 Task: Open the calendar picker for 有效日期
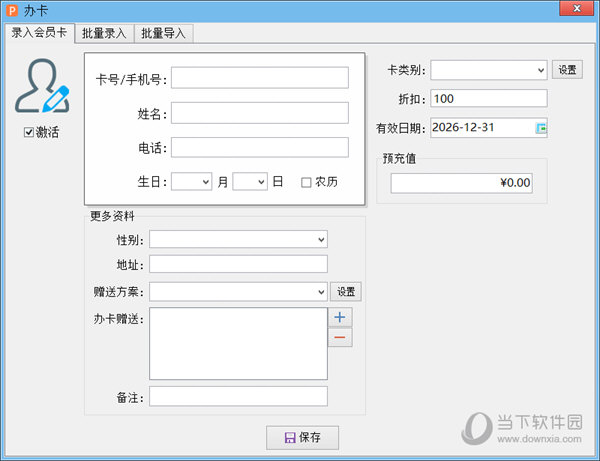(541, 128)
